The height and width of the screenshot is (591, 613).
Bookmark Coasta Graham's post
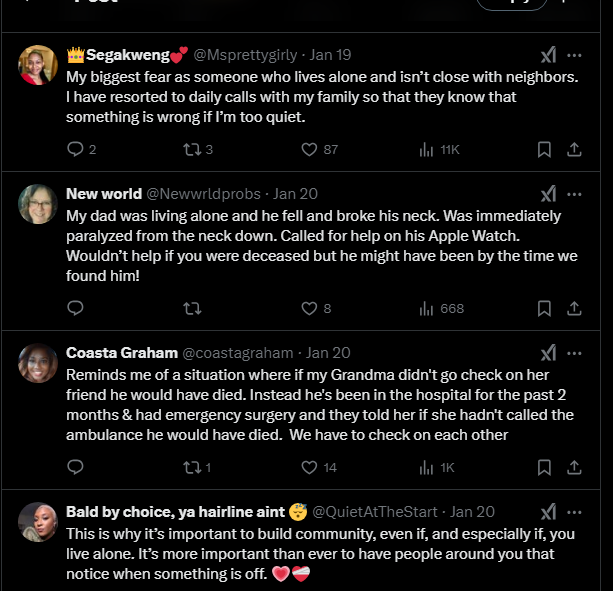coord(544,467)
